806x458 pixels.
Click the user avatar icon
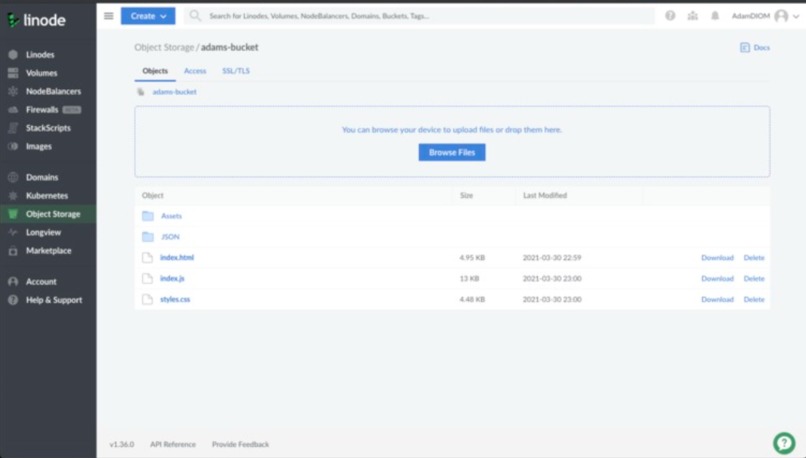[x=781, y=16]
